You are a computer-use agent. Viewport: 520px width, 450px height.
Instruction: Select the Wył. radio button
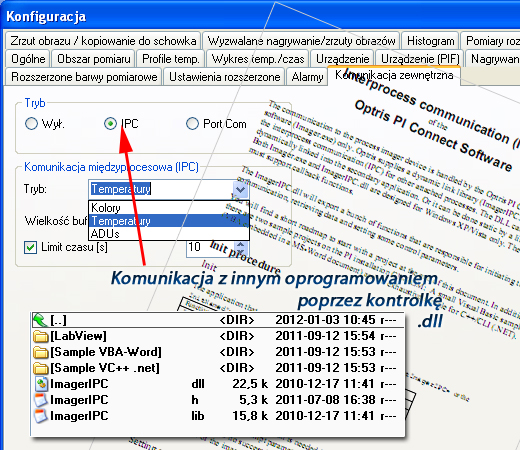coord(31,124)
